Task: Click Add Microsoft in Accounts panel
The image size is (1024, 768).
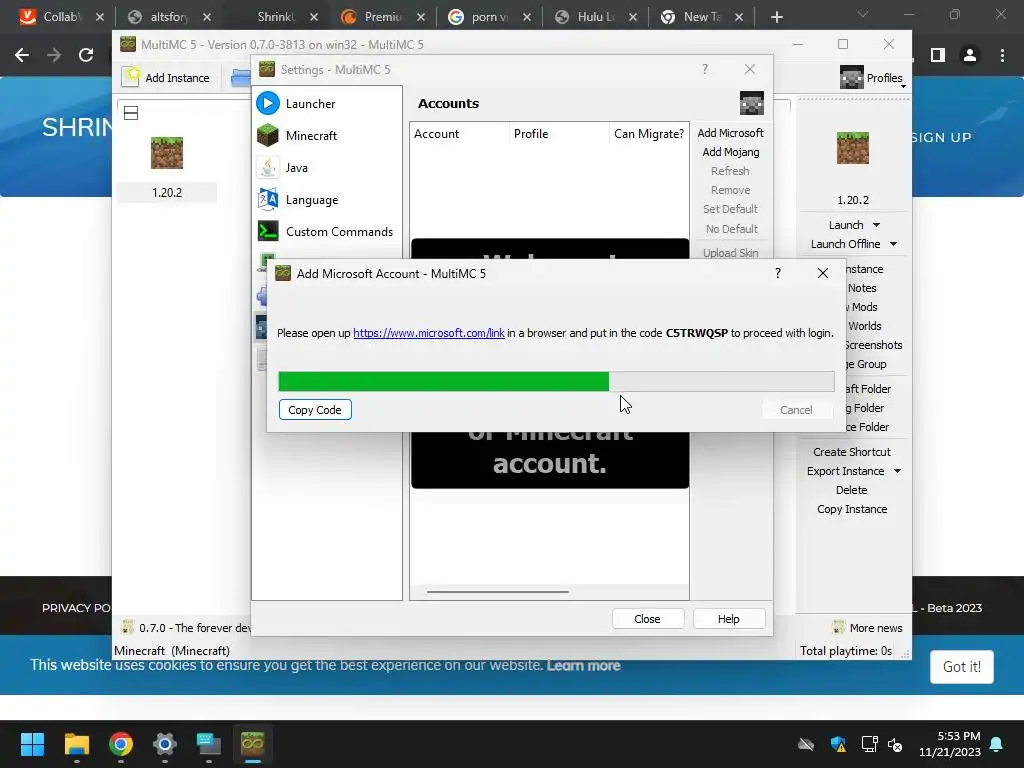Action: point(730,133)
